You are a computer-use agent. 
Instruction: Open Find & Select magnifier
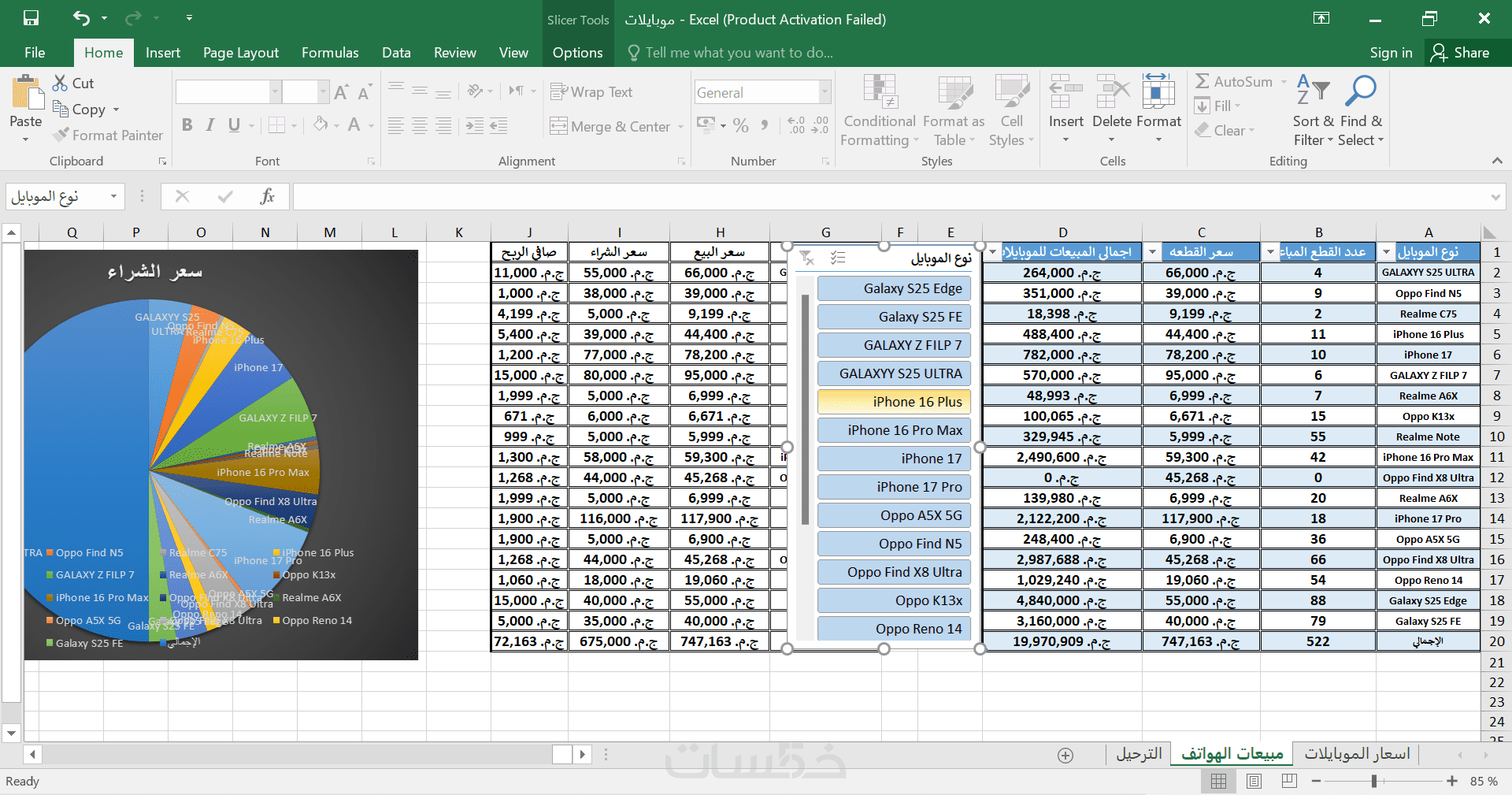coord(1361,111)
